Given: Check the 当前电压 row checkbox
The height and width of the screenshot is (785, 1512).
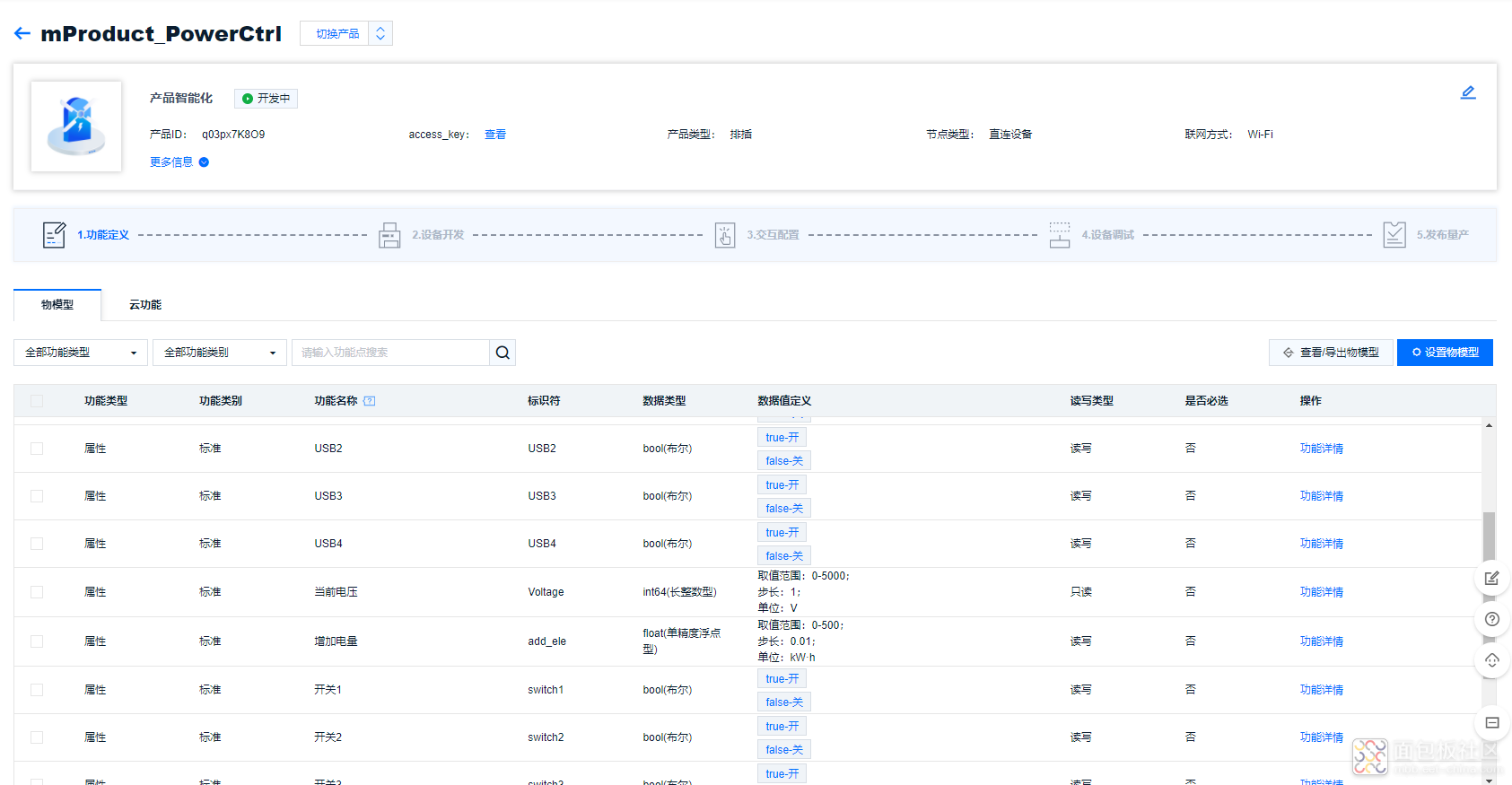Looking at the screenshot, I should pyautogui.click(x=37, y=592).
